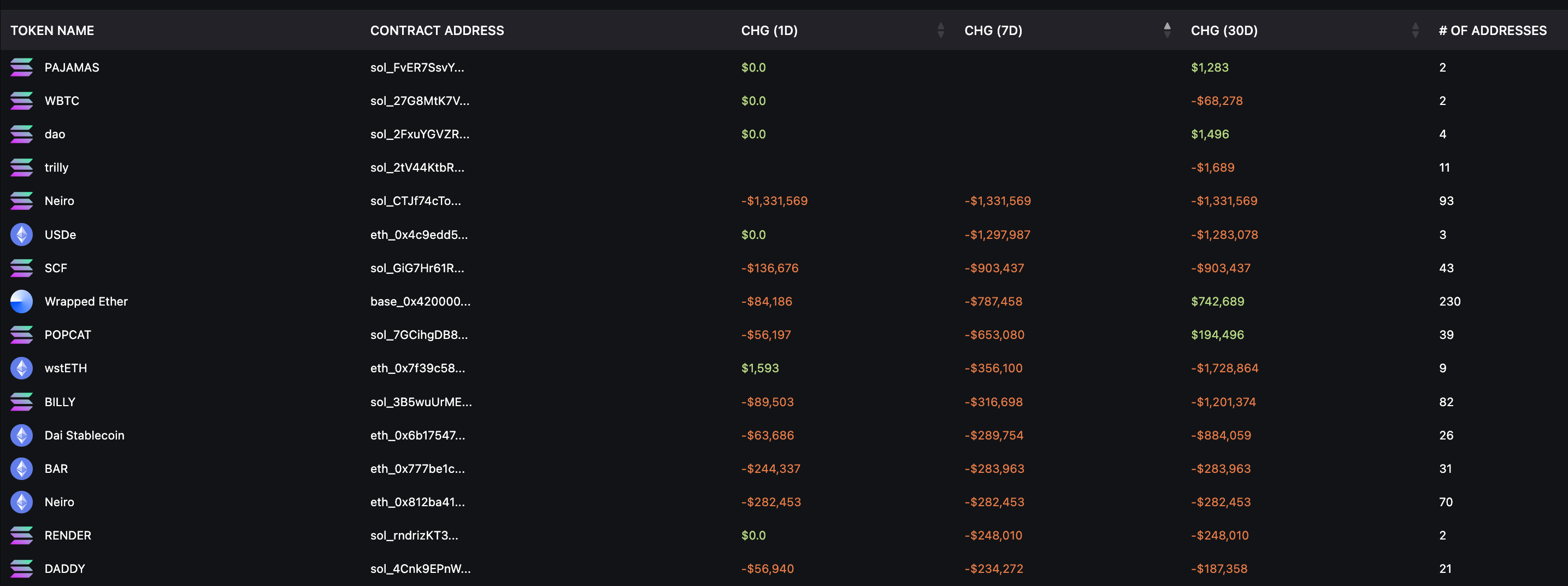Select the DADDY token name
This screenshot has height=586, width=1568.
(64, 569)
